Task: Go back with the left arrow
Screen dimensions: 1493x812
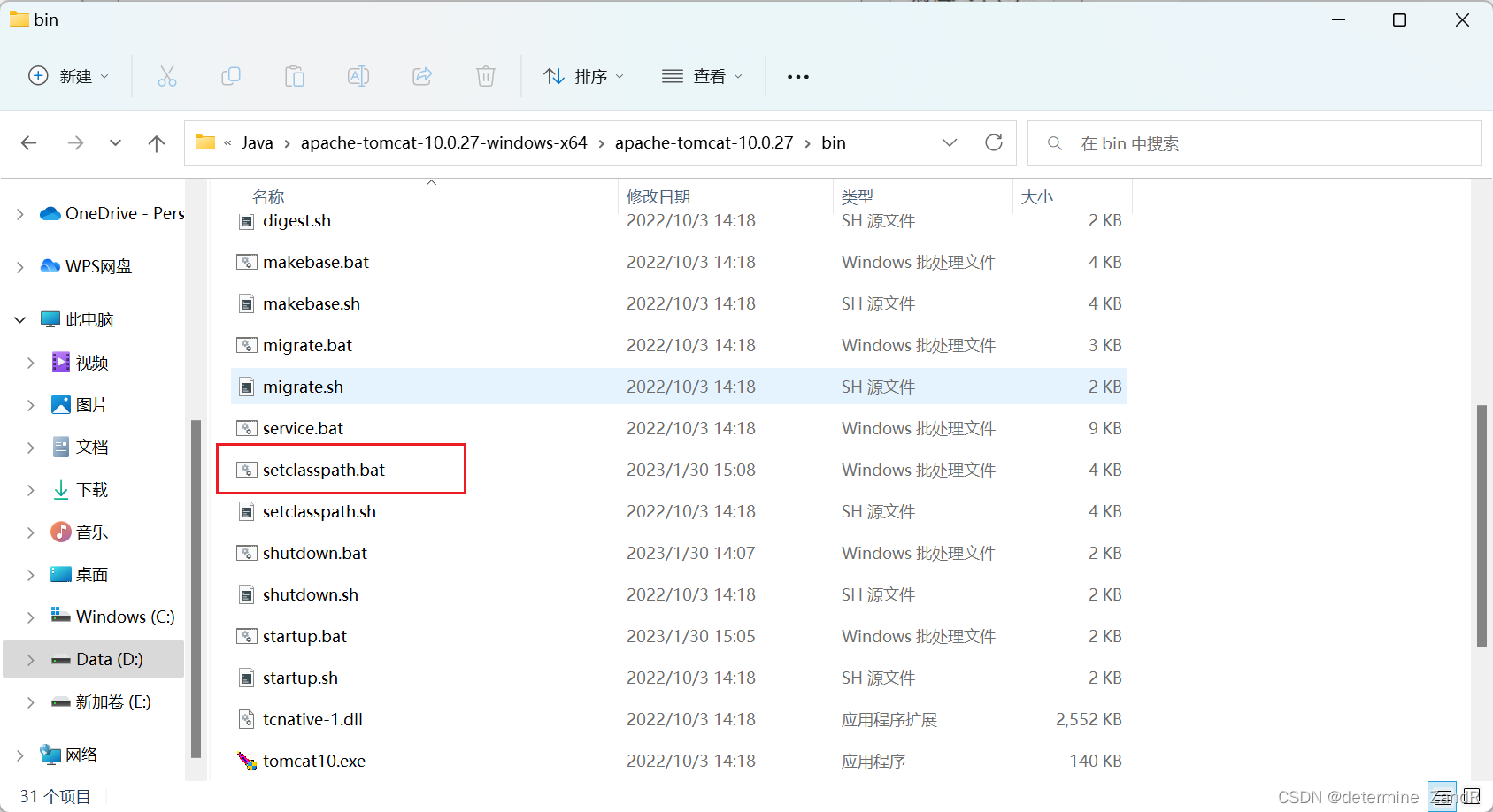Action: click(29, 143)
